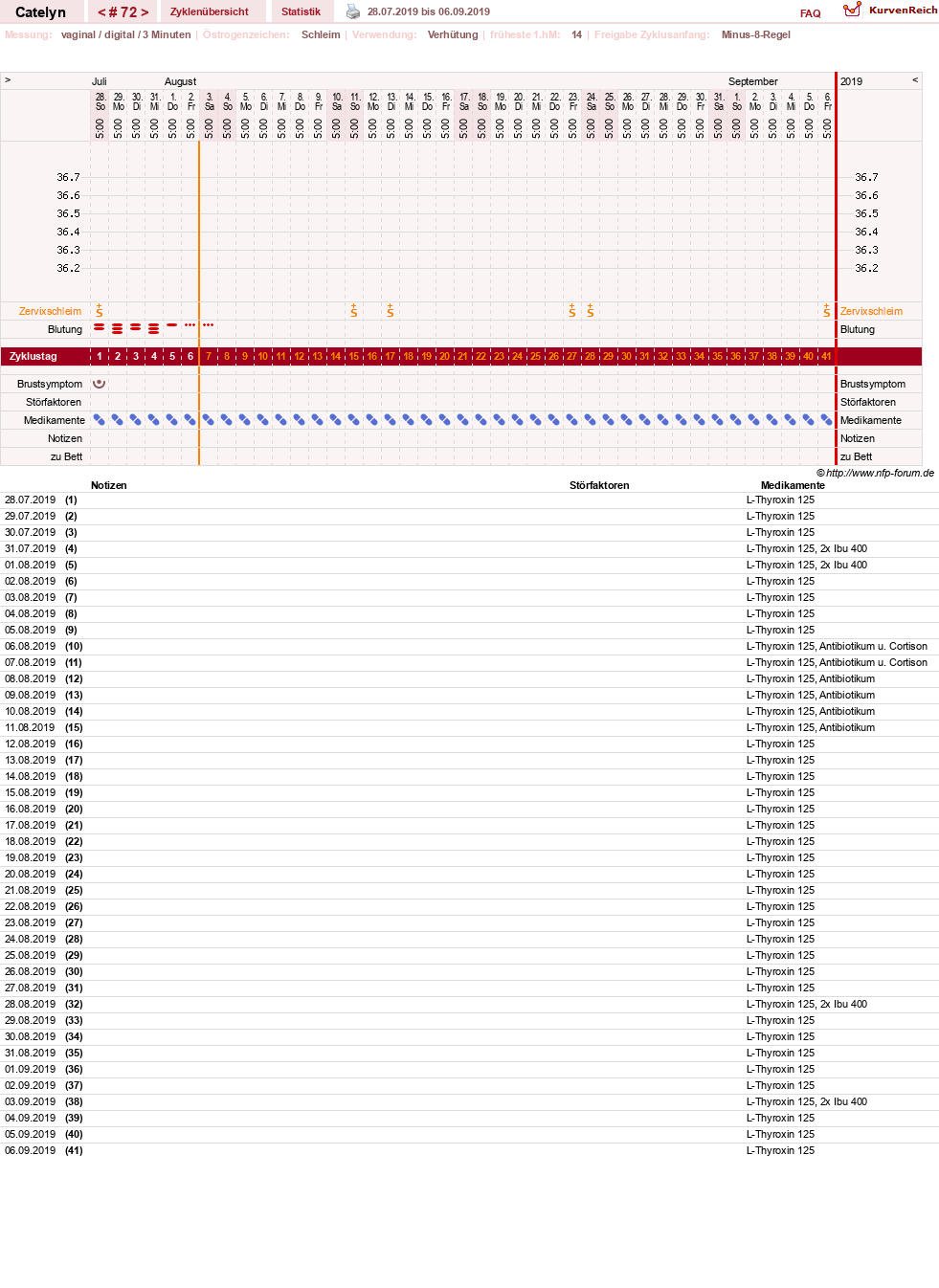Open the FAQ link
939x1288 pixels.
[811, 13]
